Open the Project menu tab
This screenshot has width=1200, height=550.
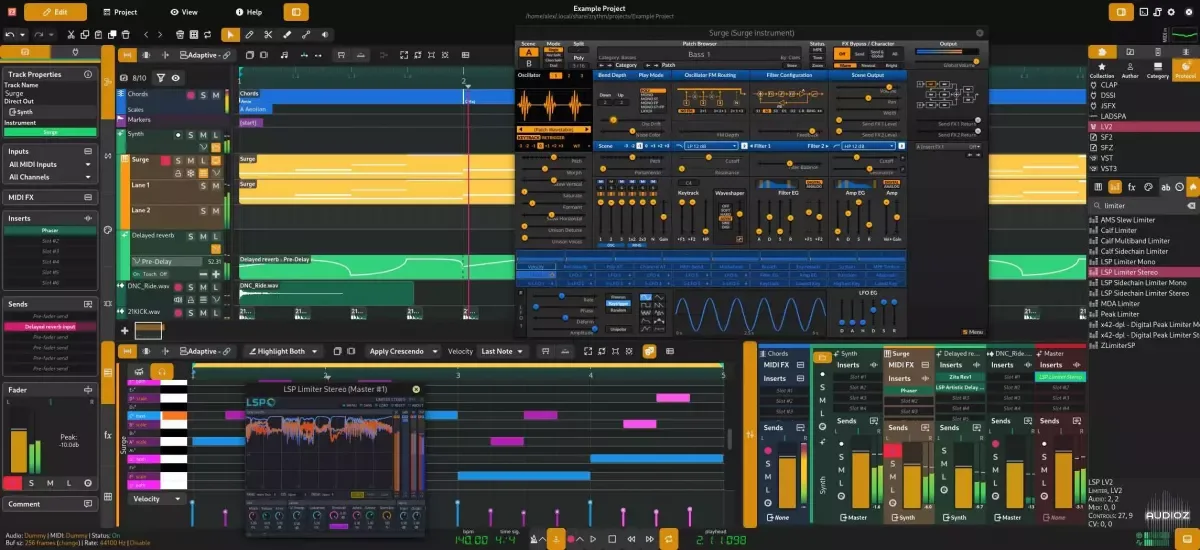[x=119, y=12]
